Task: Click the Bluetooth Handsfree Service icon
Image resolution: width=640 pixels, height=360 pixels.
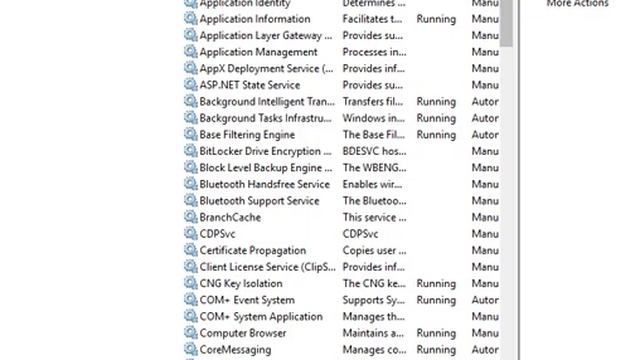Action: tap(191, 184)
